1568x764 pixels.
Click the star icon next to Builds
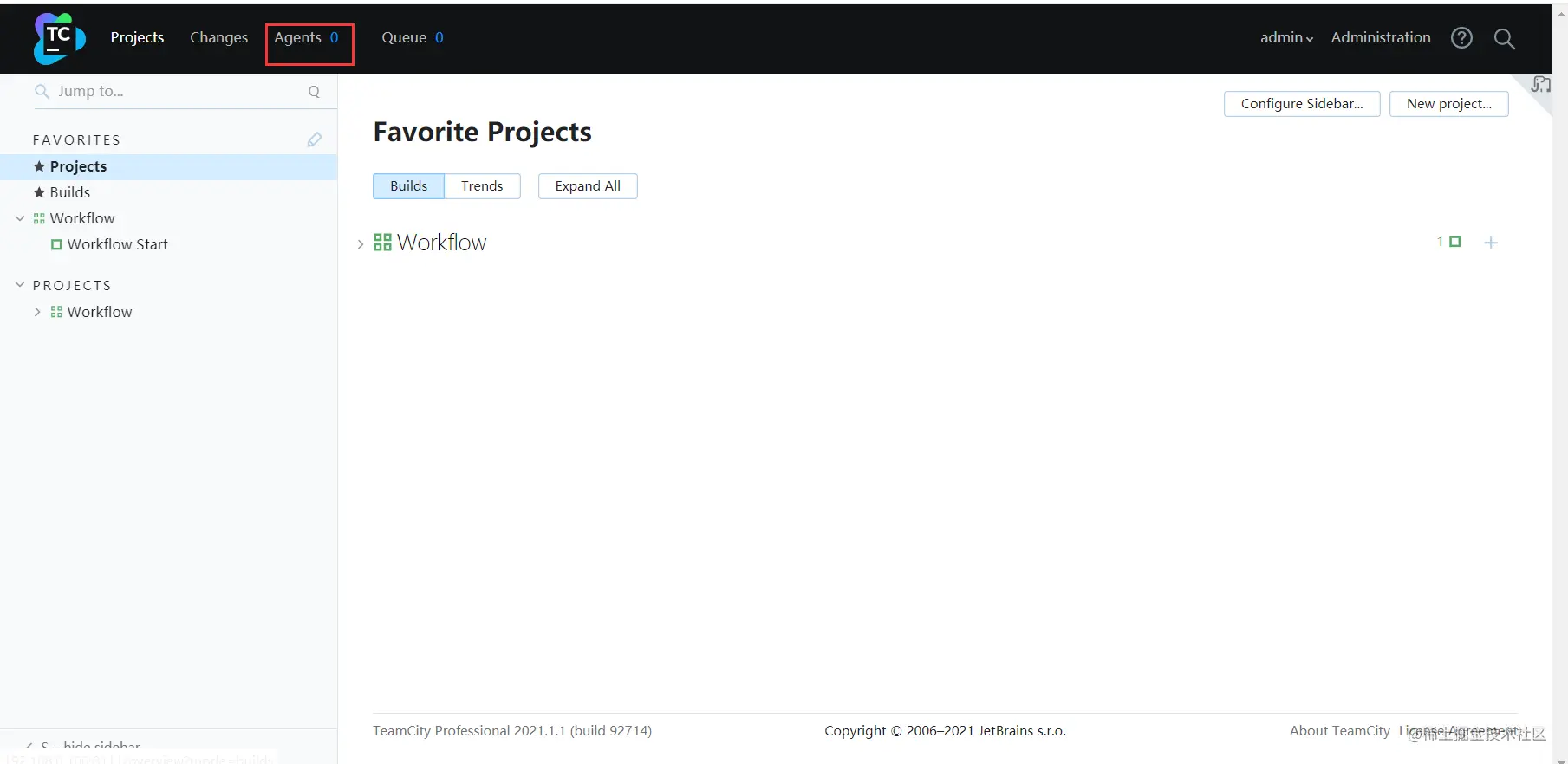tap(39, 192)
